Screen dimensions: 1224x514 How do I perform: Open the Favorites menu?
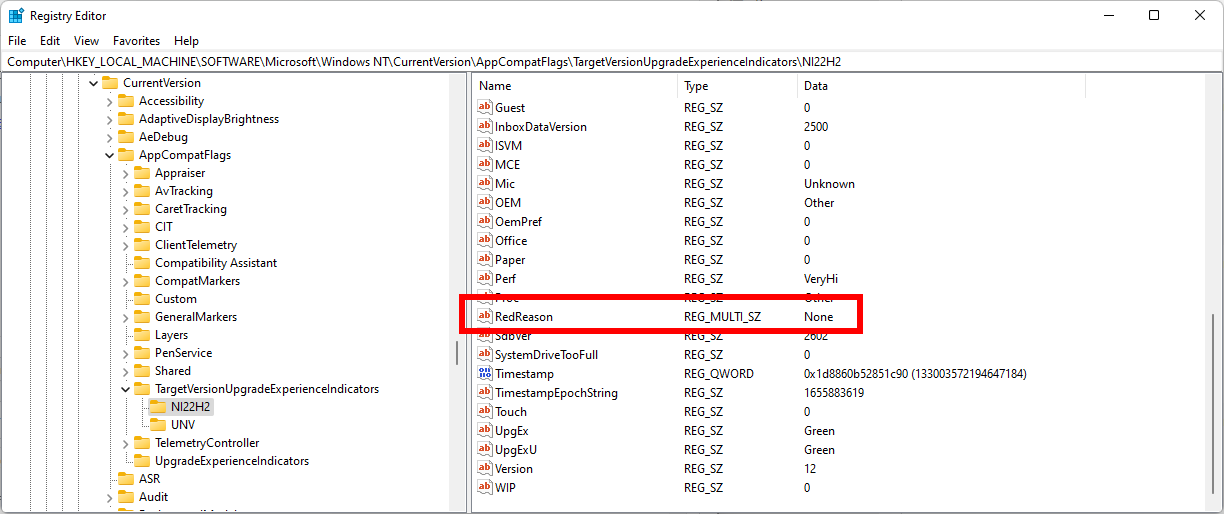click(136, 41)
